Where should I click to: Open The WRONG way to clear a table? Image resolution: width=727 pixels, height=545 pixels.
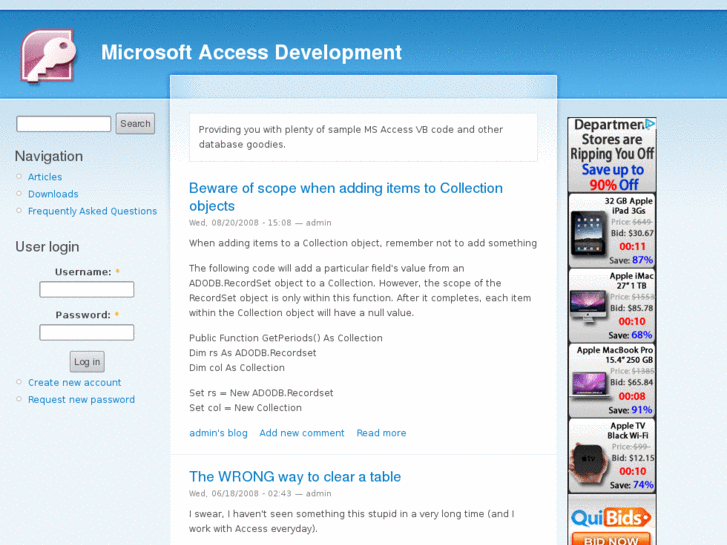pos(295,477)
